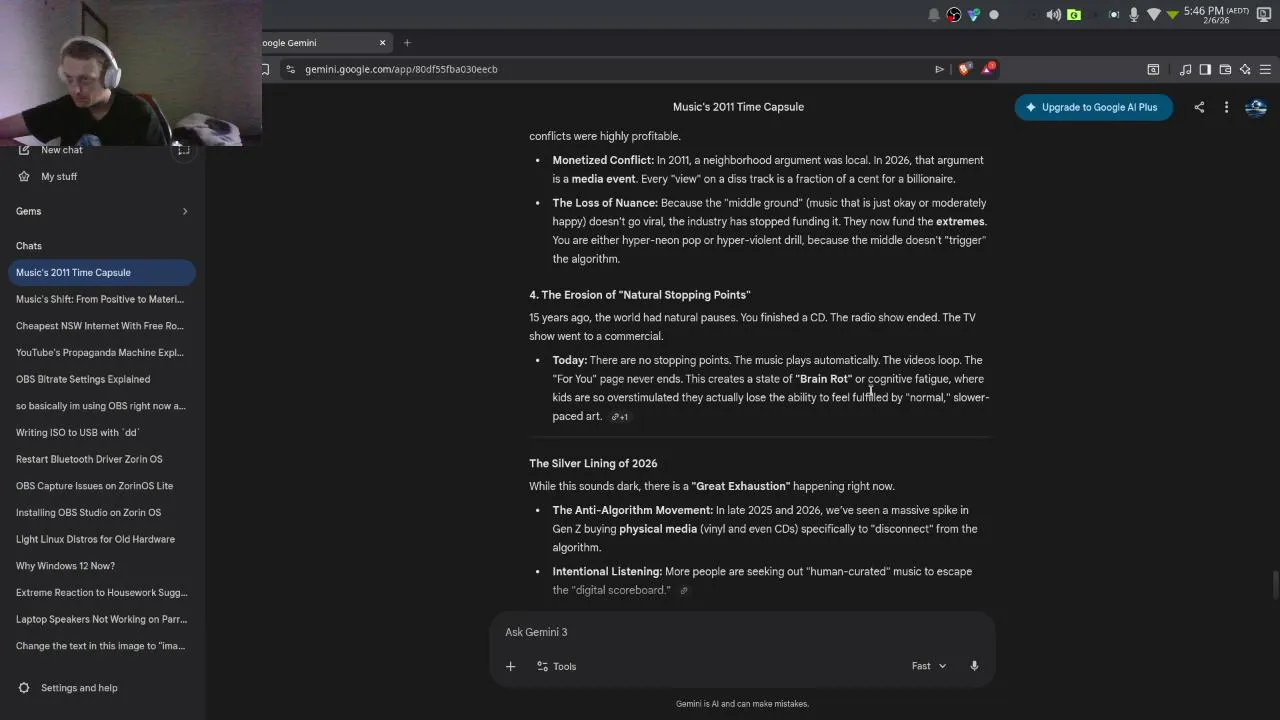1280x720 pixels.
Task: Expand the Gems section arrow
Action: tap(185, 211)
